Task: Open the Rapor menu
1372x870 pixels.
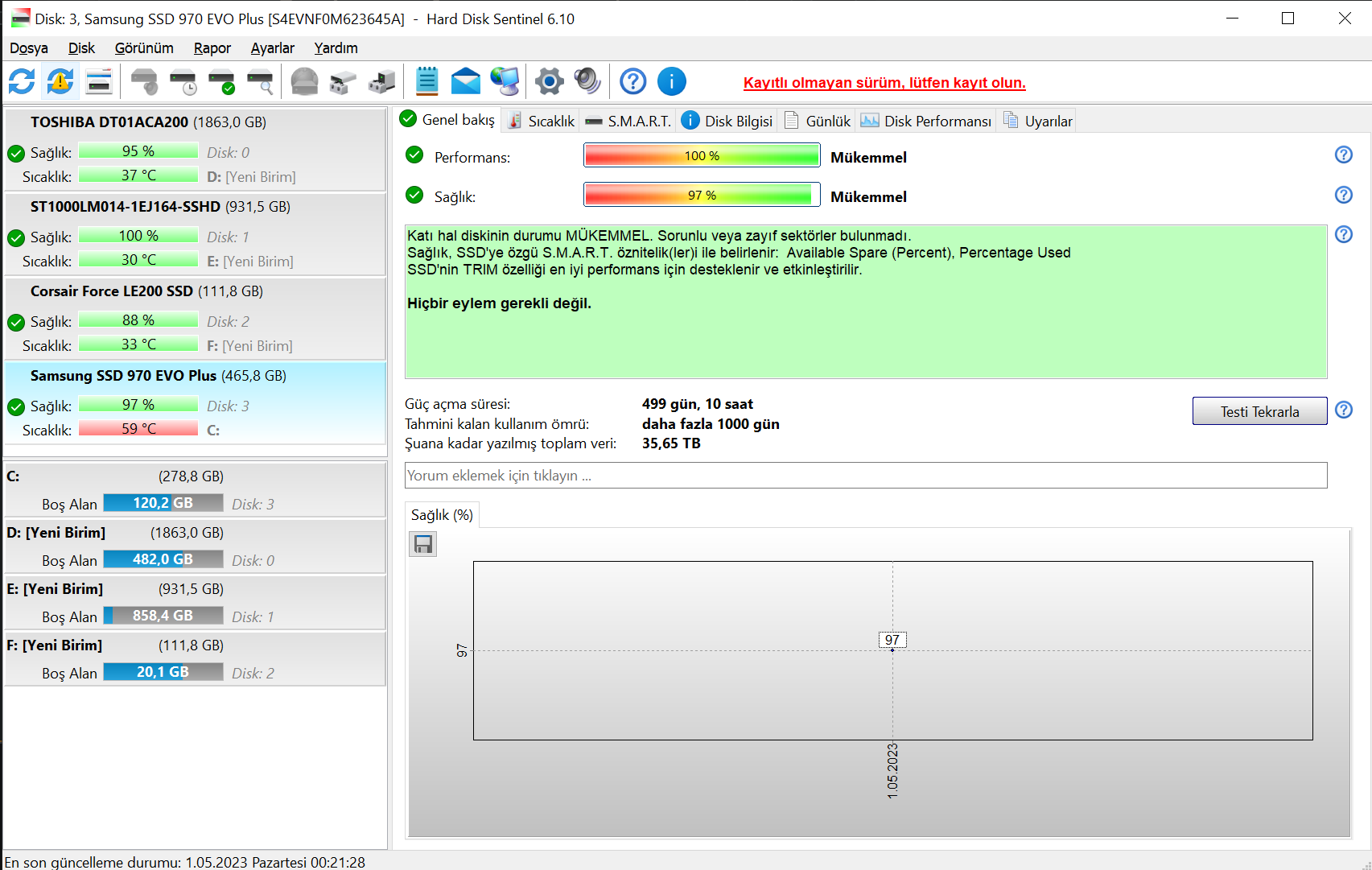Action: (212, 48)
